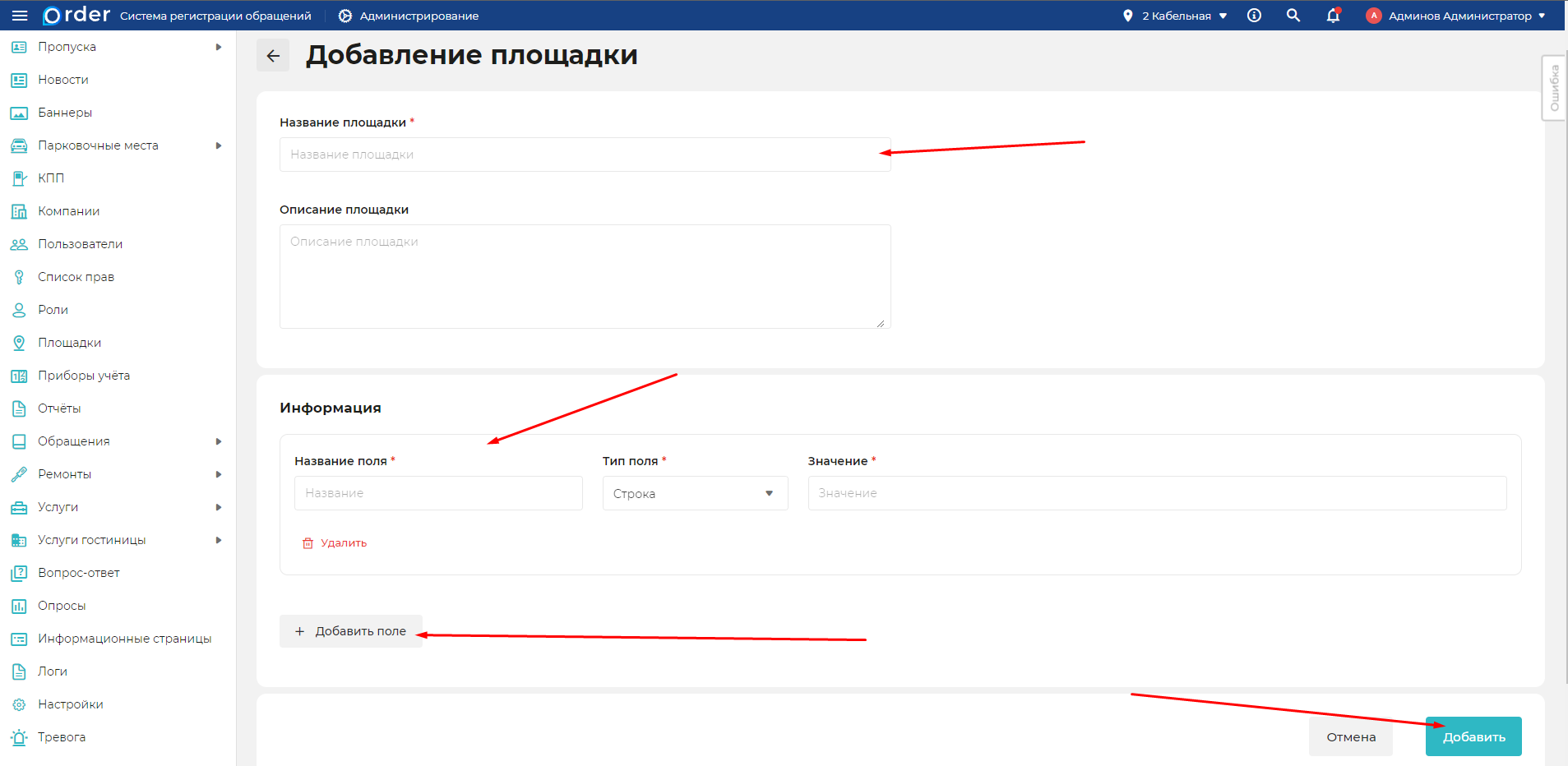Toggle the sidebar with the hamburger menu

click(x=20, y=15)
